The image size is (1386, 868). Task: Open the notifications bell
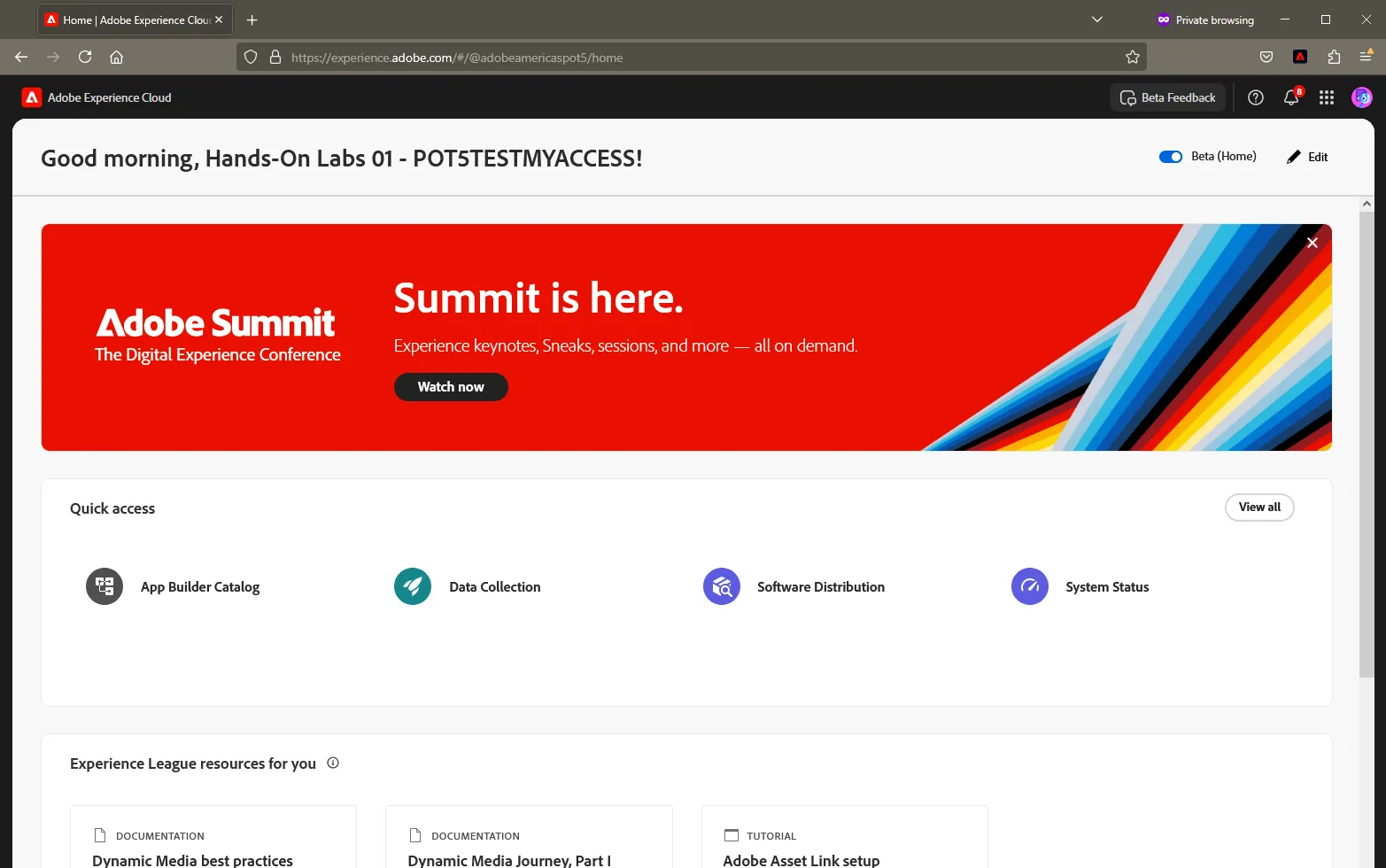tap(1292, 97)
